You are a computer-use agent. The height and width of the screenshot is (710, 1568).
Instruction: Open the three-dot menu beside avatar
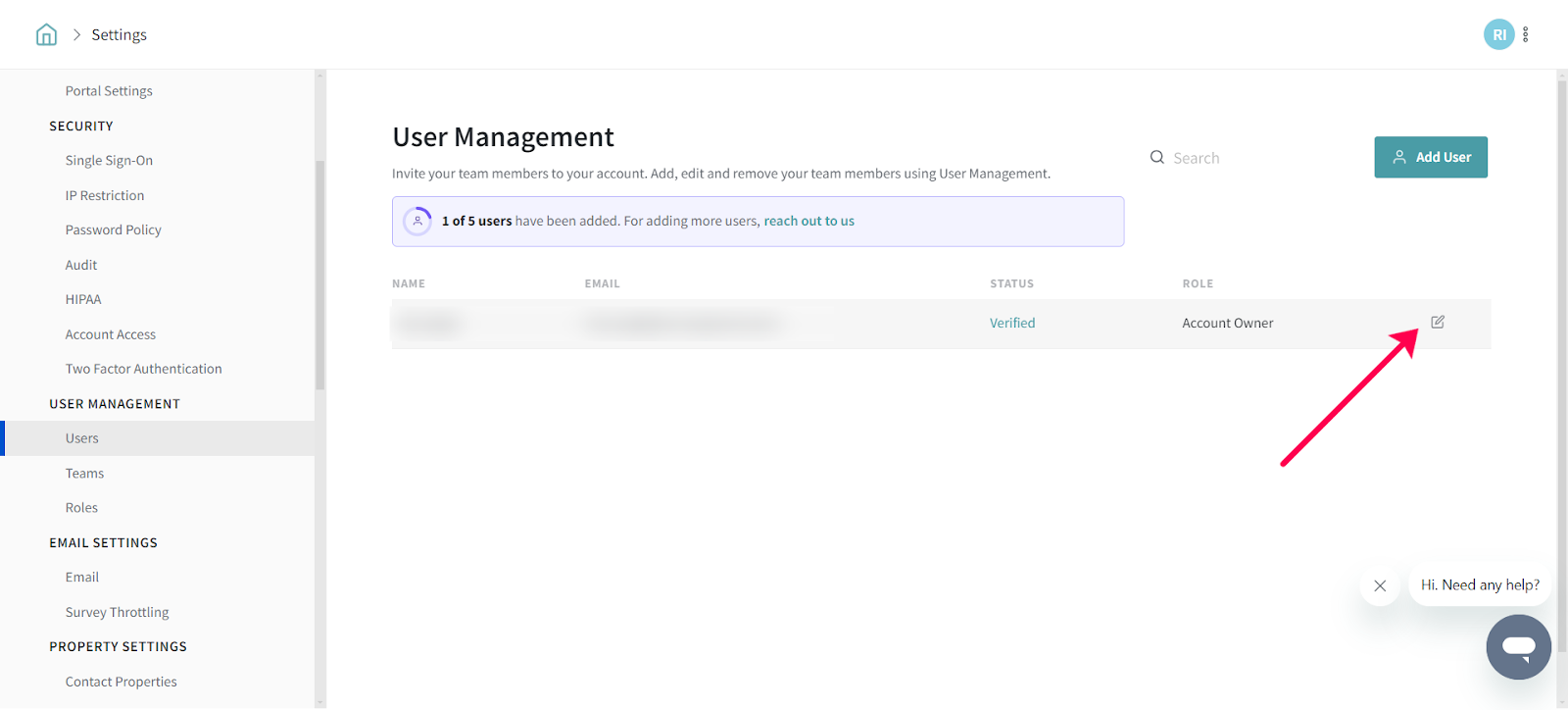(1525, 35)
